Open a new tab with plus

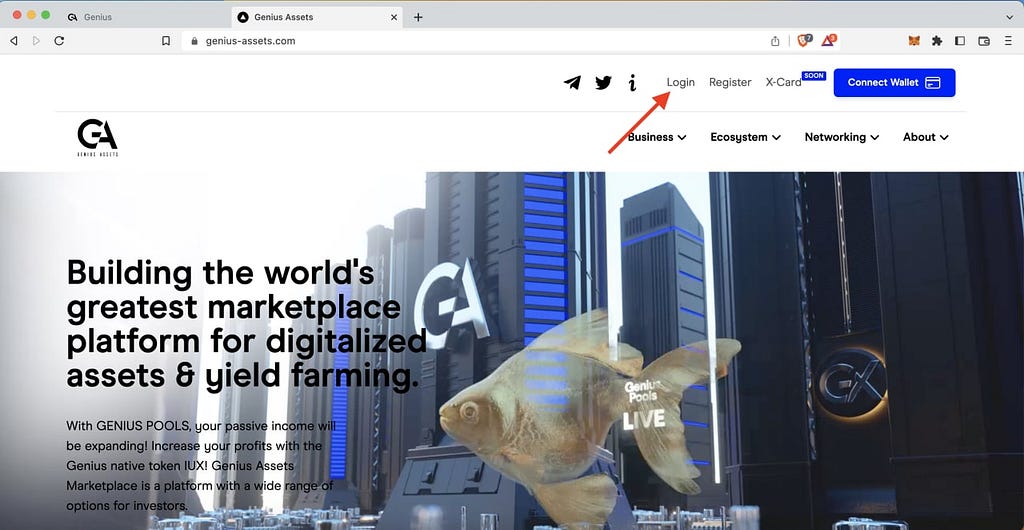(x=418, y=17)
